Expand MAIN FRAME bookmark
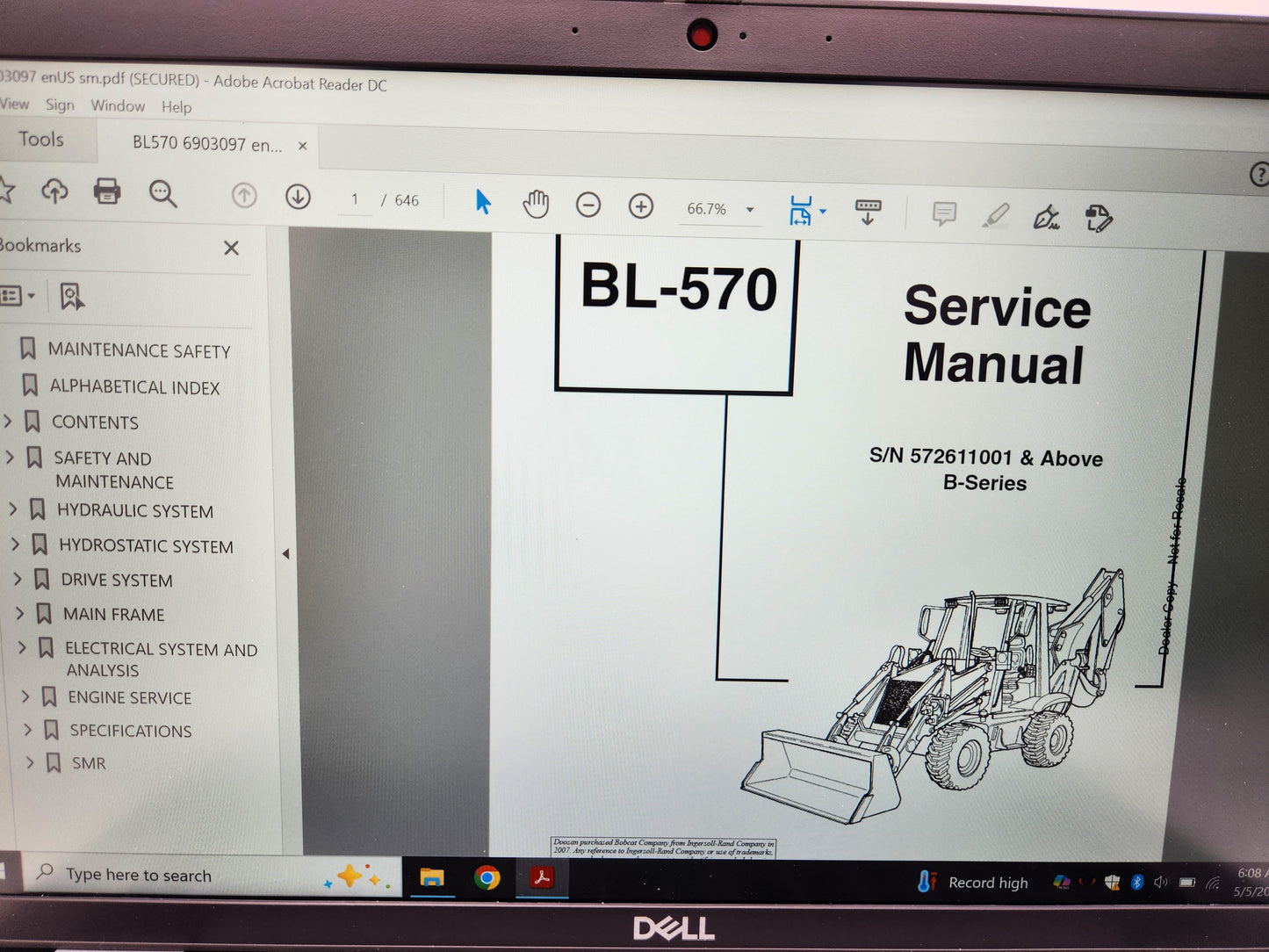The width and height of the screenshot is (1269, 952). point(20,613)
